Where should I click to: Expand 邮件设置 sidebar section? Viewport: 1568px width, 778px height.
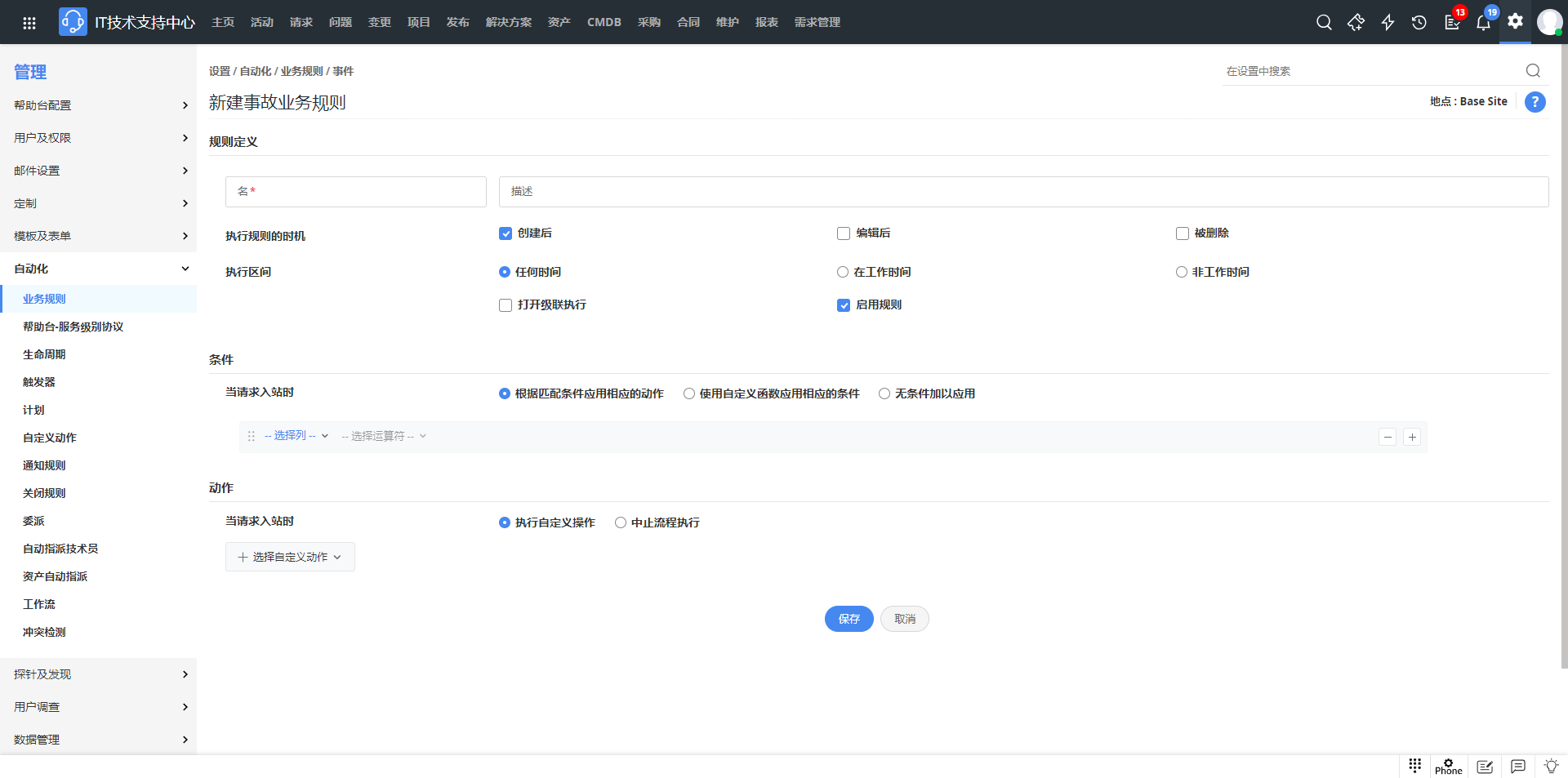pyautogui.click(x=98, y=171)
